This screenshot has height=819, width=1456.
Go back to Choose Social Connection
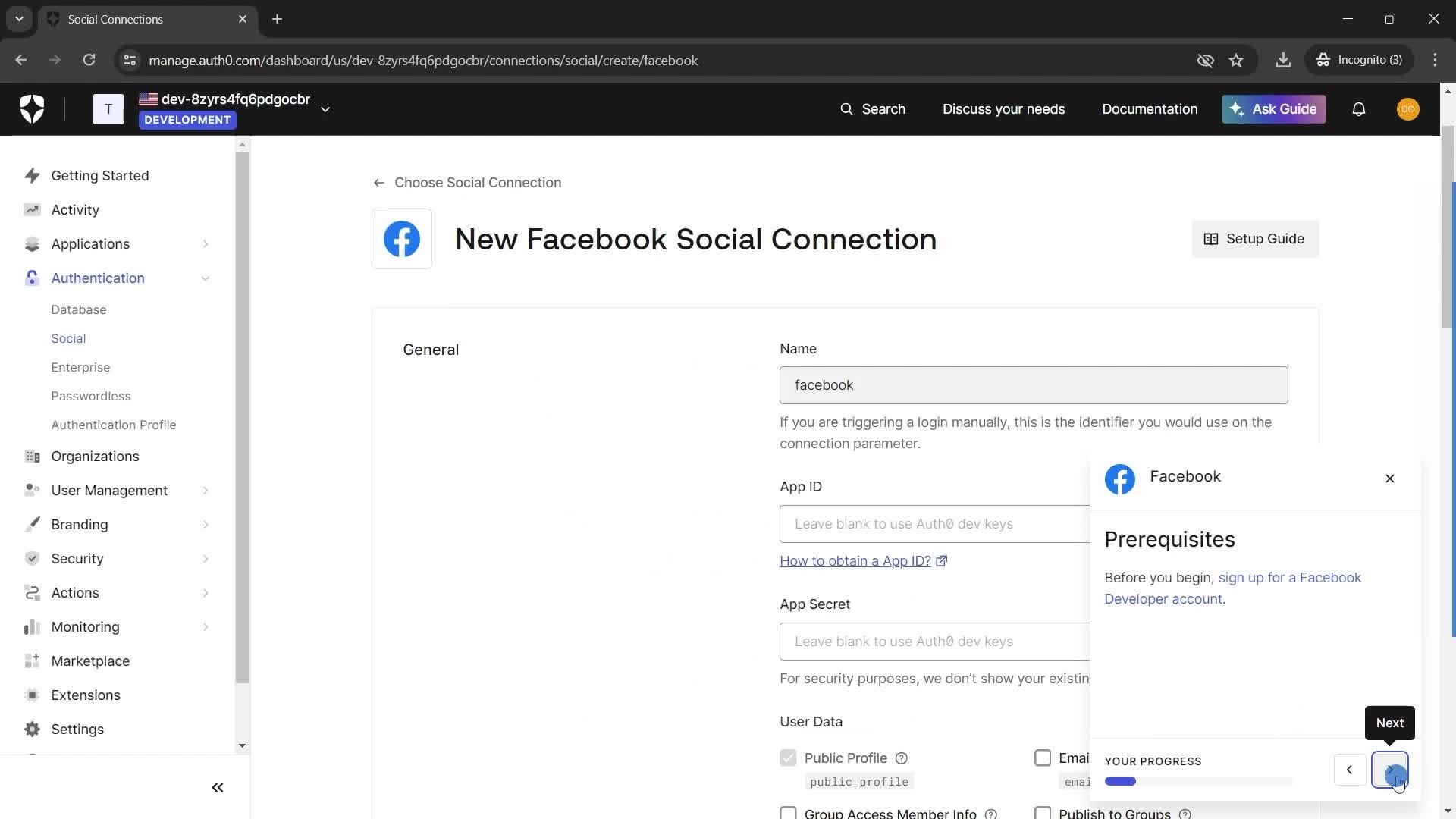click(468, 183)
